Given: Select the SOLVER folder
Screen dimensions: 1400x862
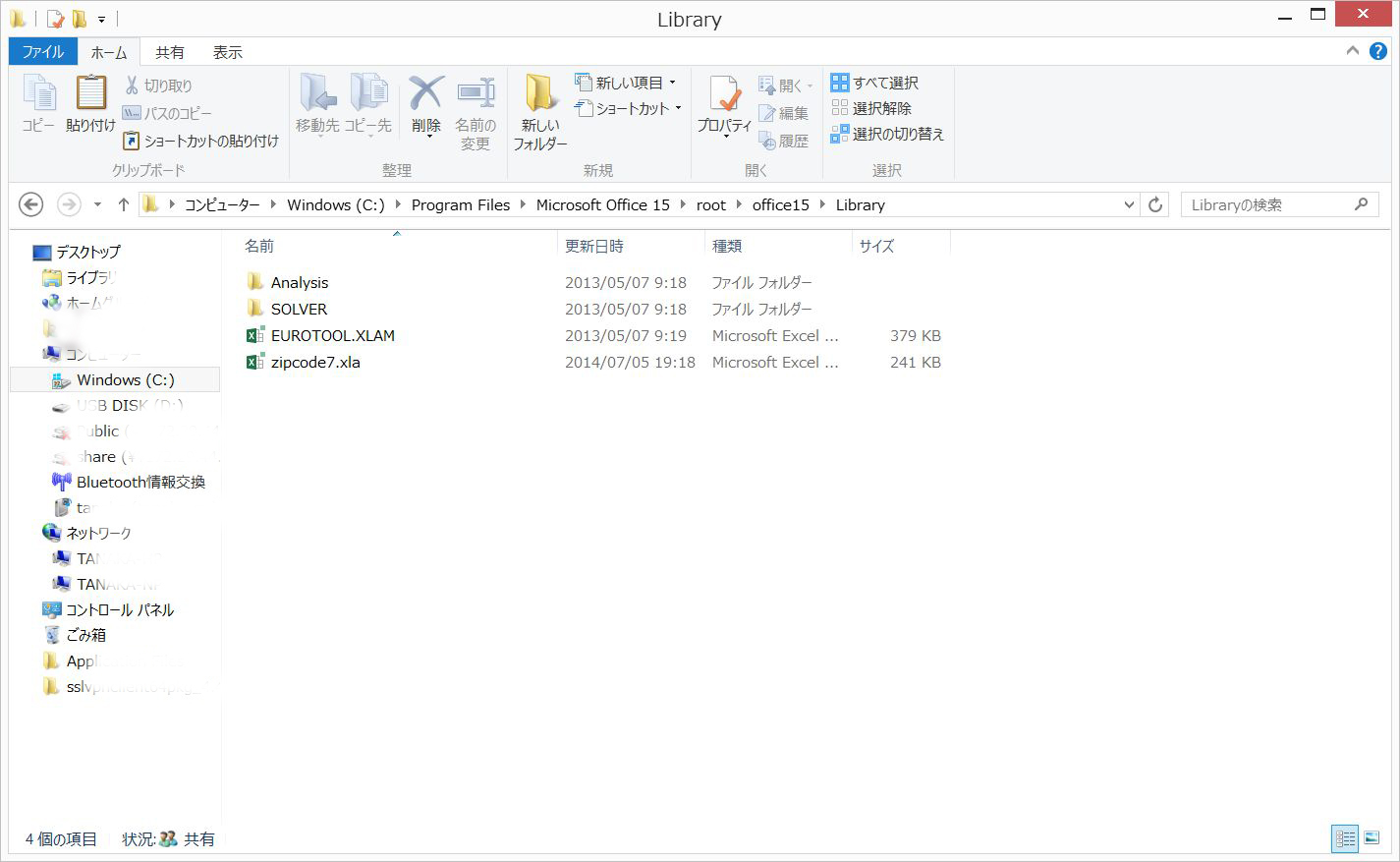Looking at the screenshot, I should click(299, 309).
